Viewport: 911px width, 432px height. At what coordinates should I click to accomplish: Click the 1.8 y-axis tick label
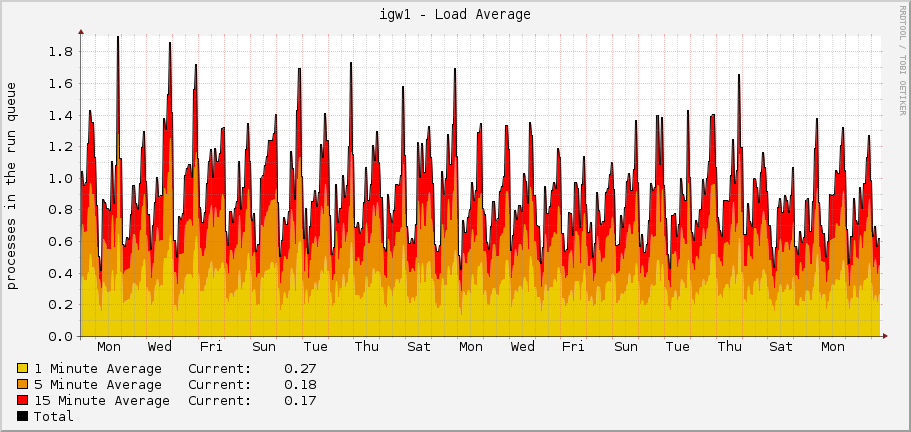pos(61,52)
